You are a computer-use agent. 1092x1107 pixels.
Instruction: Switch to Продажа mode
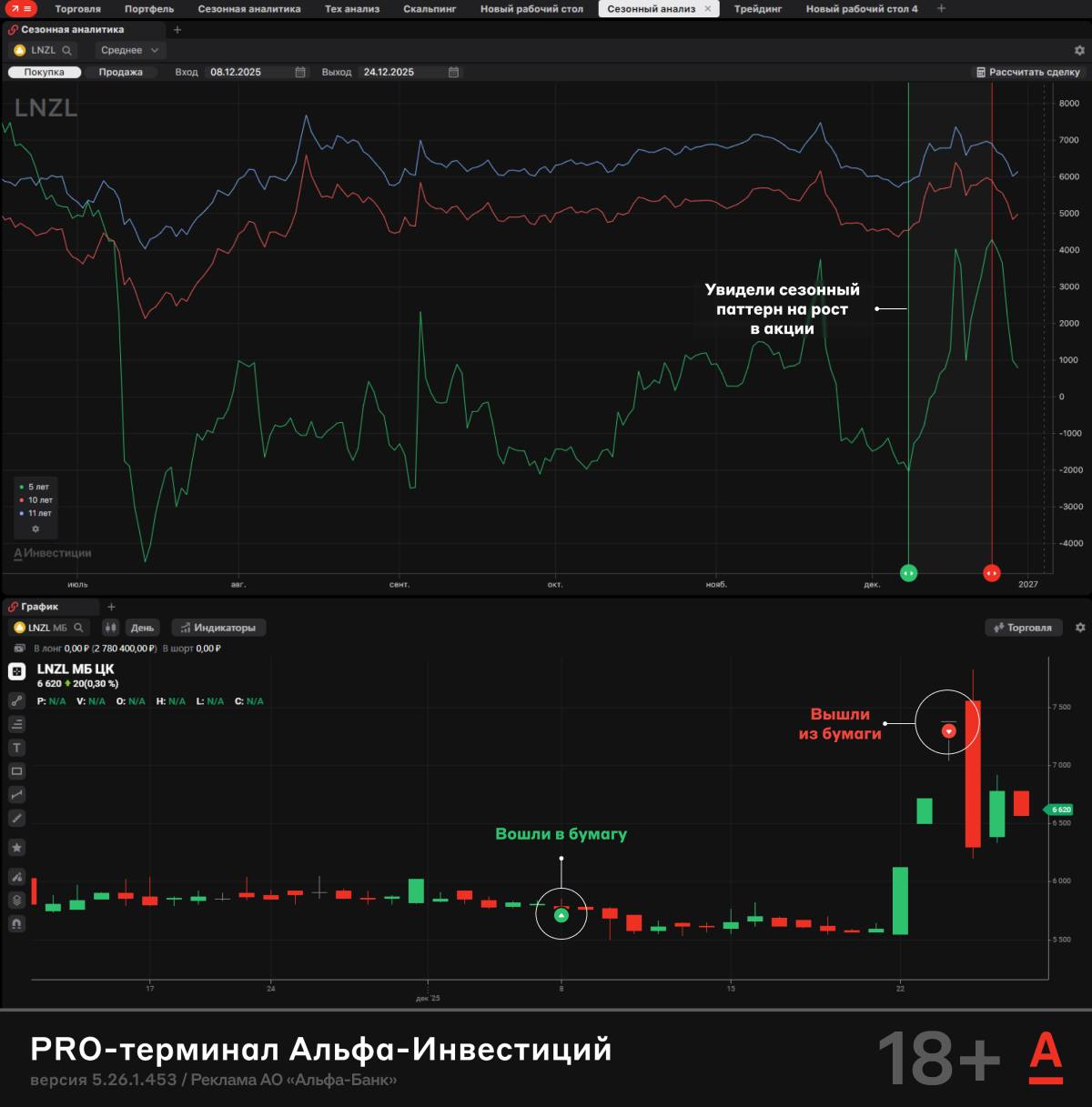120,72
